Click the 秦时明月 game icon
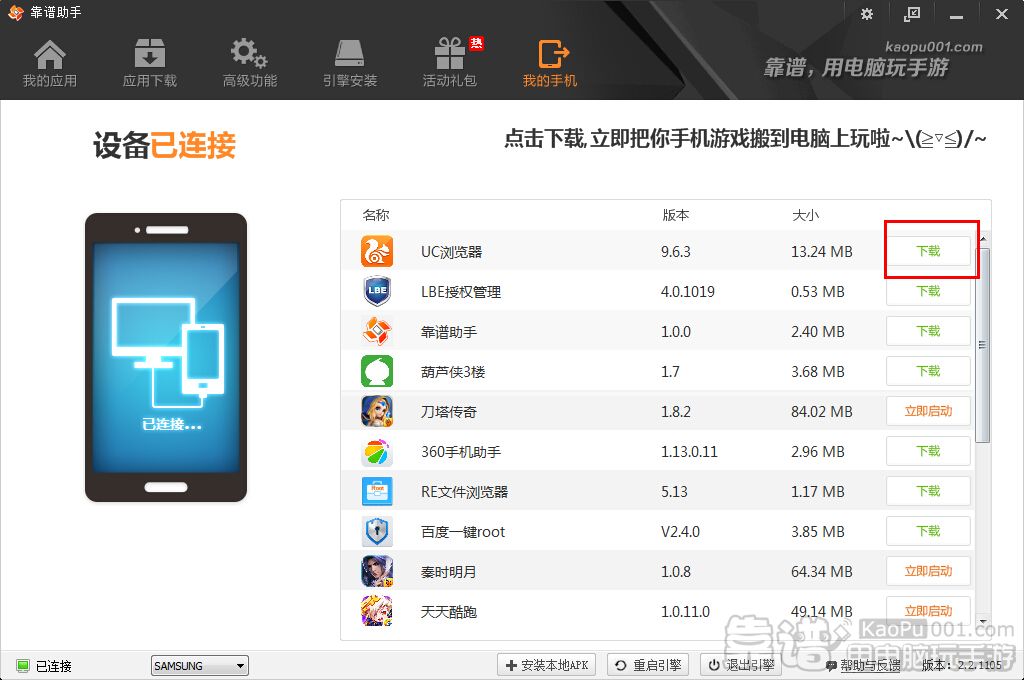This screenshot has width=1024, height=680. [377, 572]
